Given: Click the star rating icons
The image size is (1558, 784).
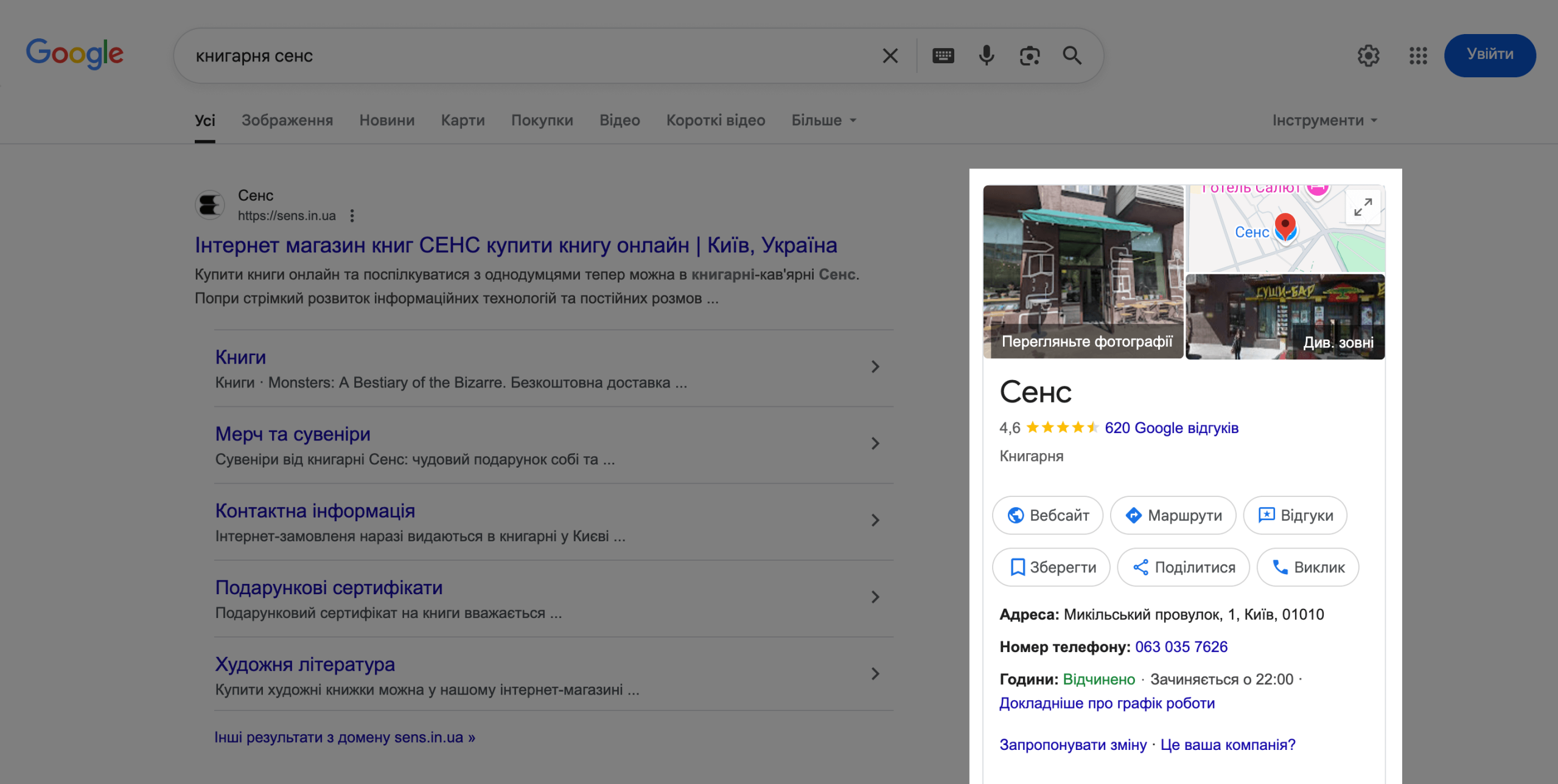Looking at the screenshot, I should pyautogui.click(x=1062, y=428).
